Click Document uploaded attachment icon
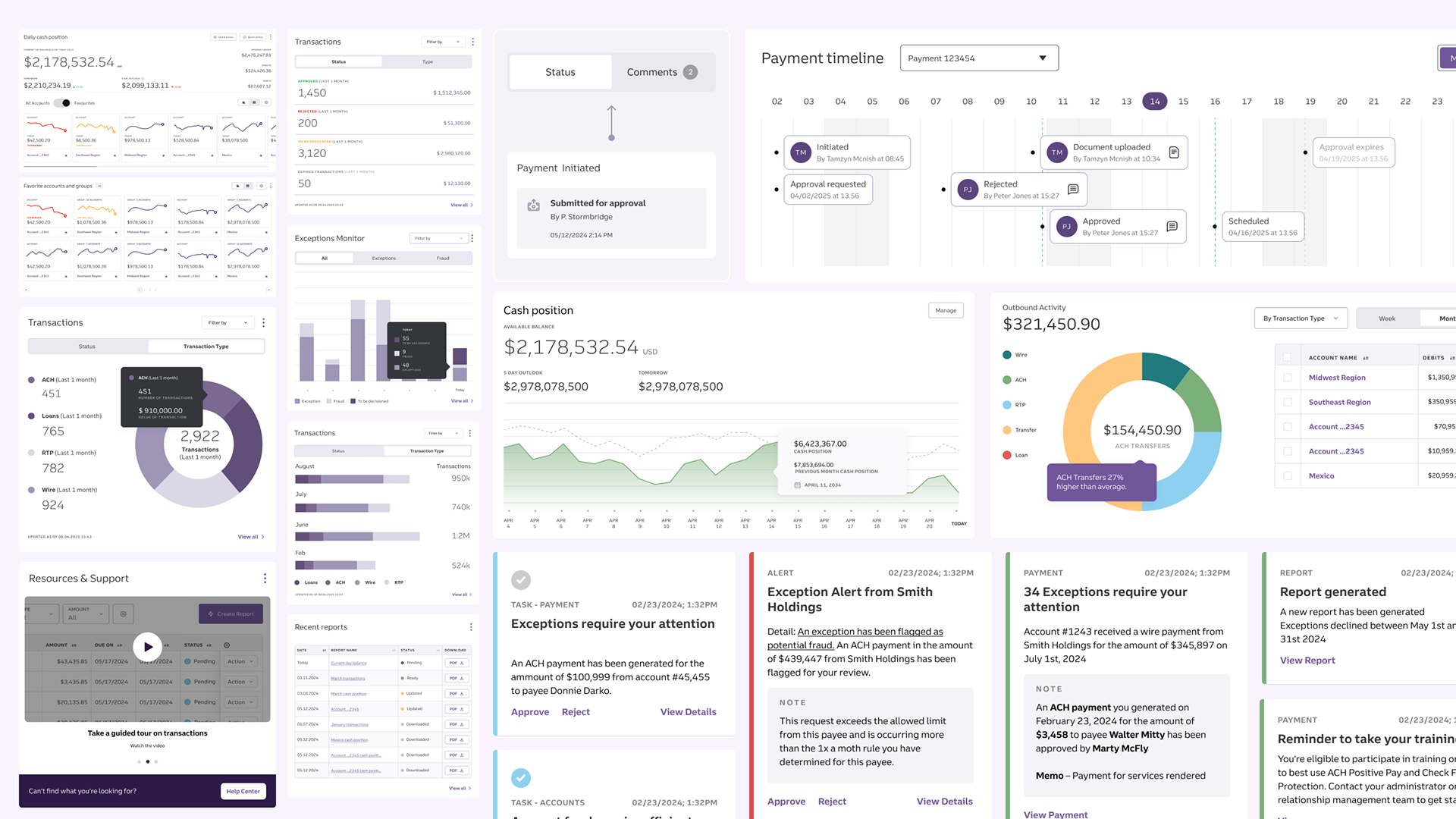Viewport: 1456px width, 819px height. click(x=1174, y=152)
